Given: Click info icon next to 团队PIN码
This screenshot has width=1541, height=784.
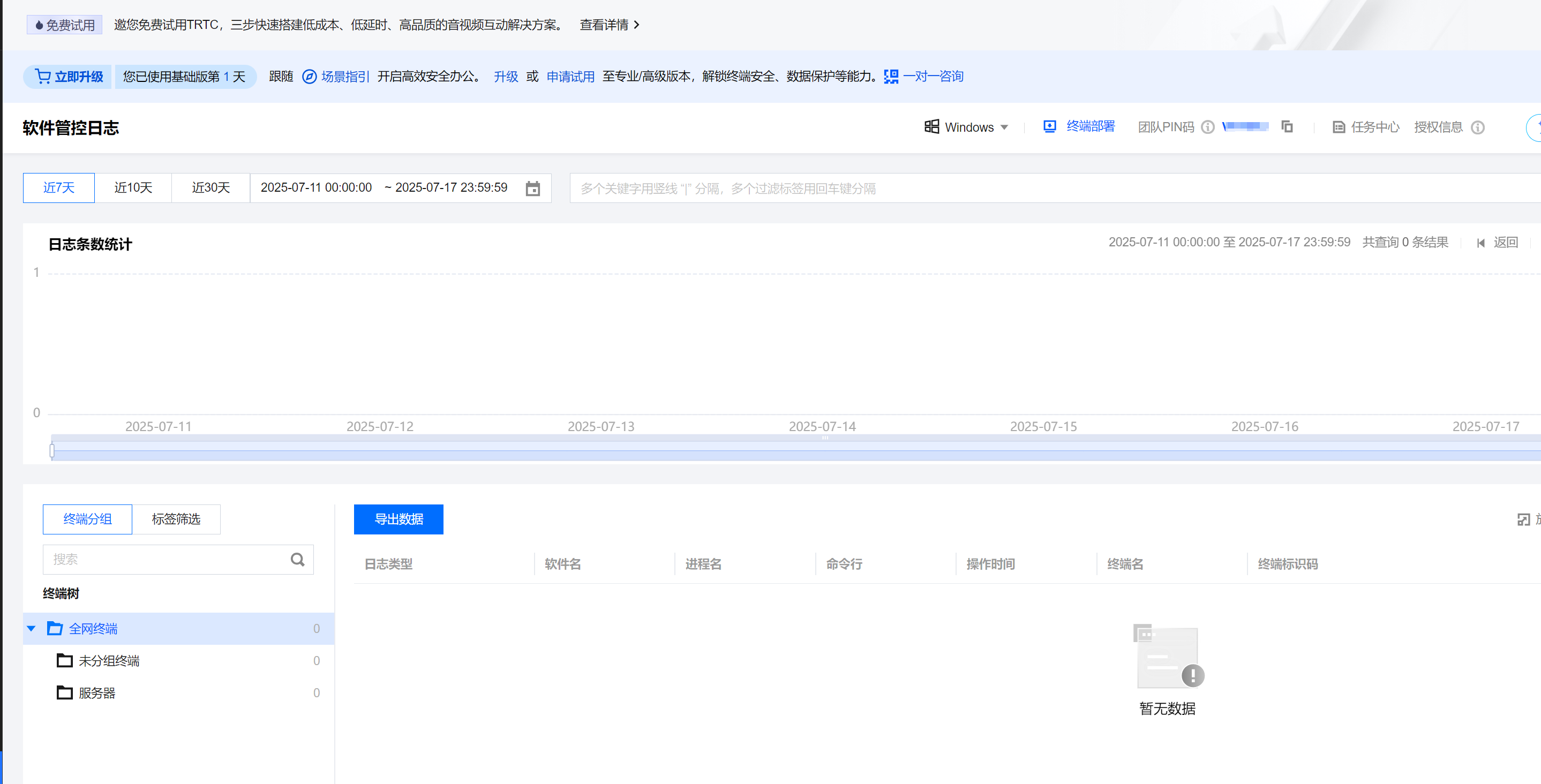Looking at the screenshot, I should 1208,127.
